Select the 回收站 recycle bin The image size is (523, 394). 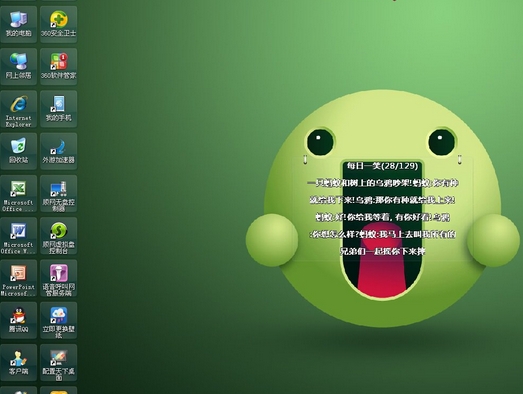pos(19,151)
